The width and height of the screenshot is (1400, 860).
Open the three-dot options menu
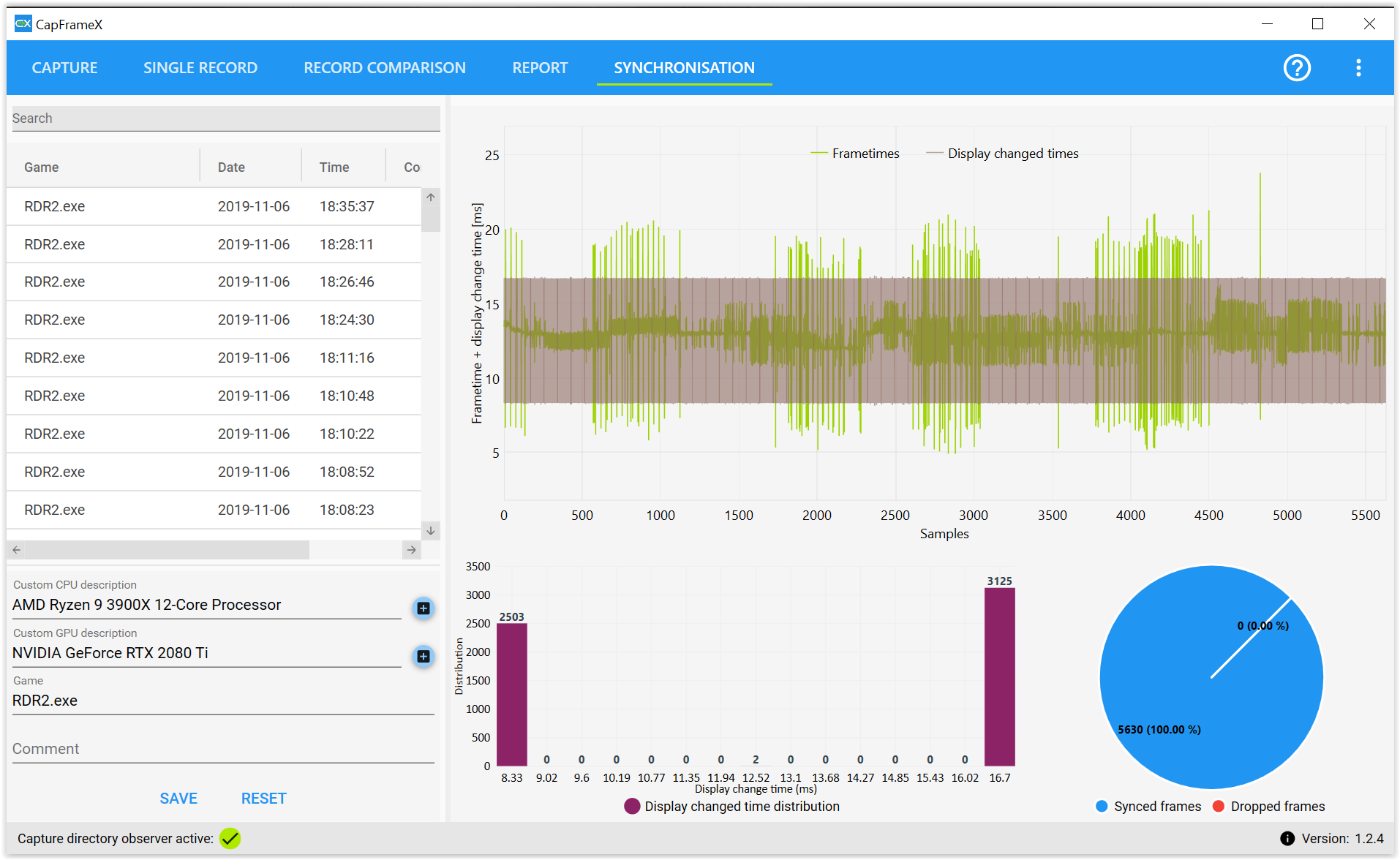1358,68
